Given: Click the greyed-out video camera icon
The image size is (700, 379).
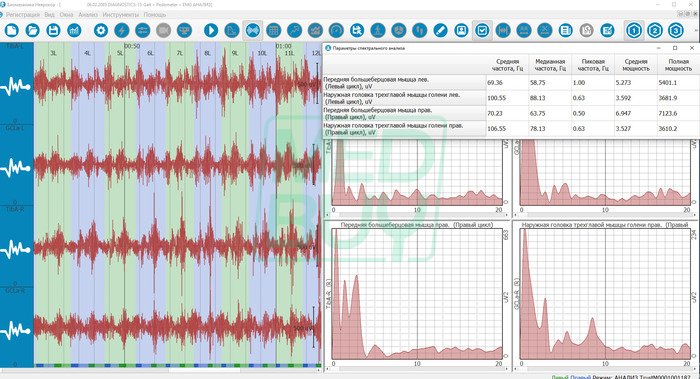Looking at the screenshot, I should pyautogui.click(x=163, y=30).
